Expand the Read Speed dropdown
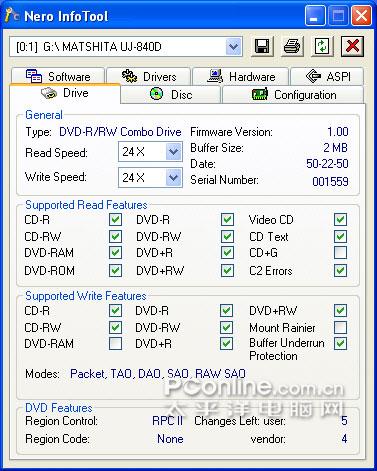 pyautogui.click(x=173, y=152)
